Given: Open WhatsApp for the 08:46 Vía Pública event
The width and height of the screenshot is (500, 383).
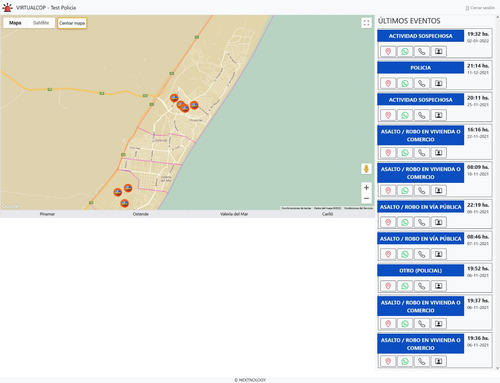Looking at the screenshot, I should pos(405,254).
